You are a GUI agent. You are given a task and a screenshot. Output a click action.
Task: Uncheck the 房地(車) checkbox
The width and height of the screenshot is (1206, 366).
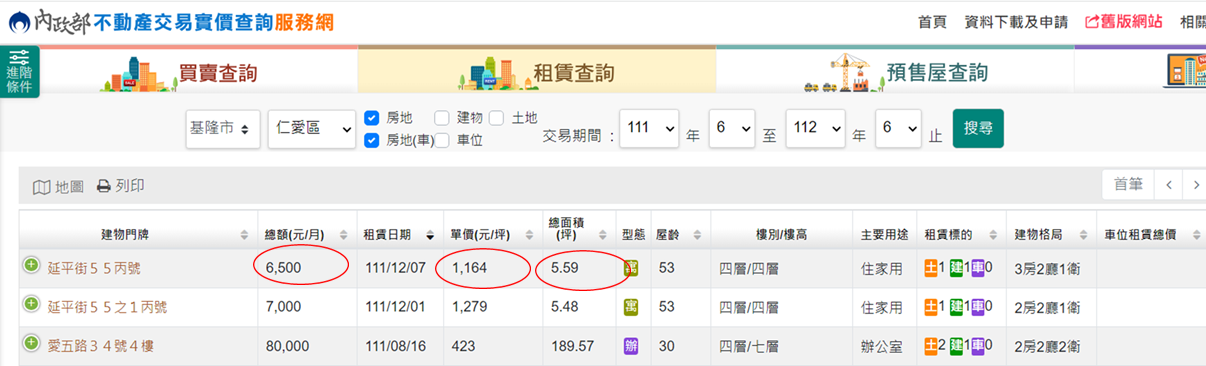pos(372,140)
